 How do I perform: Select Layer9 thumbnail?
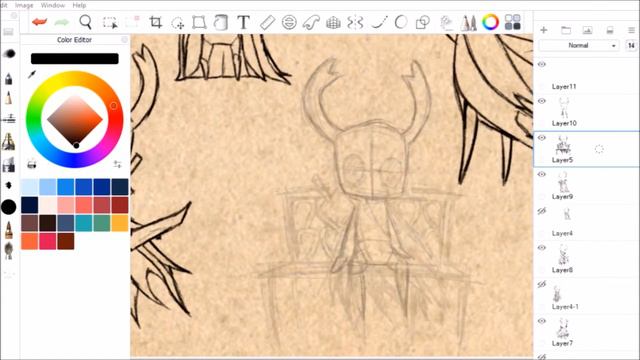pos(564,182)
